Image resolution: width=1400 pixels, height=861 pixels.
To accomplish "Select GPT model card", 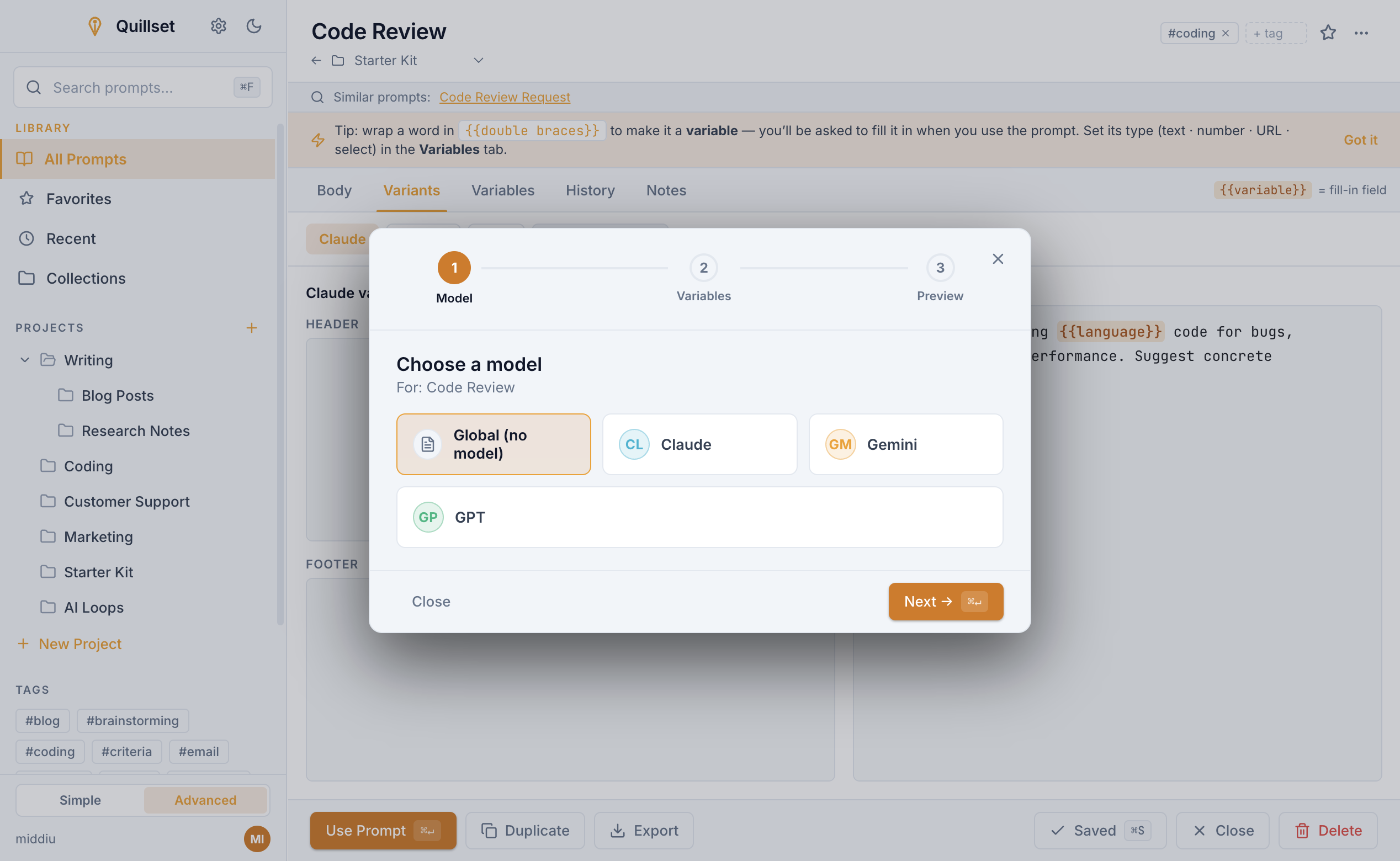I will click(699, 517).
